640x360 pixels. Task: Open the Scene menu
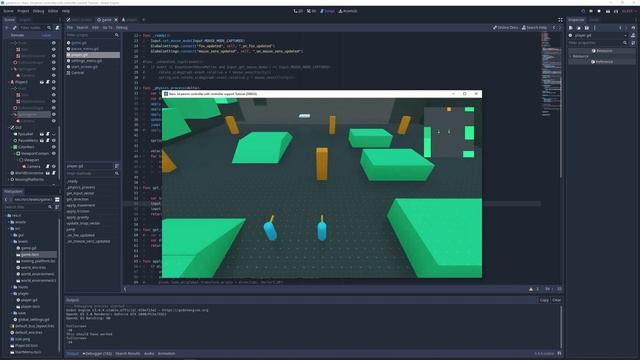(x=8, y=11)
